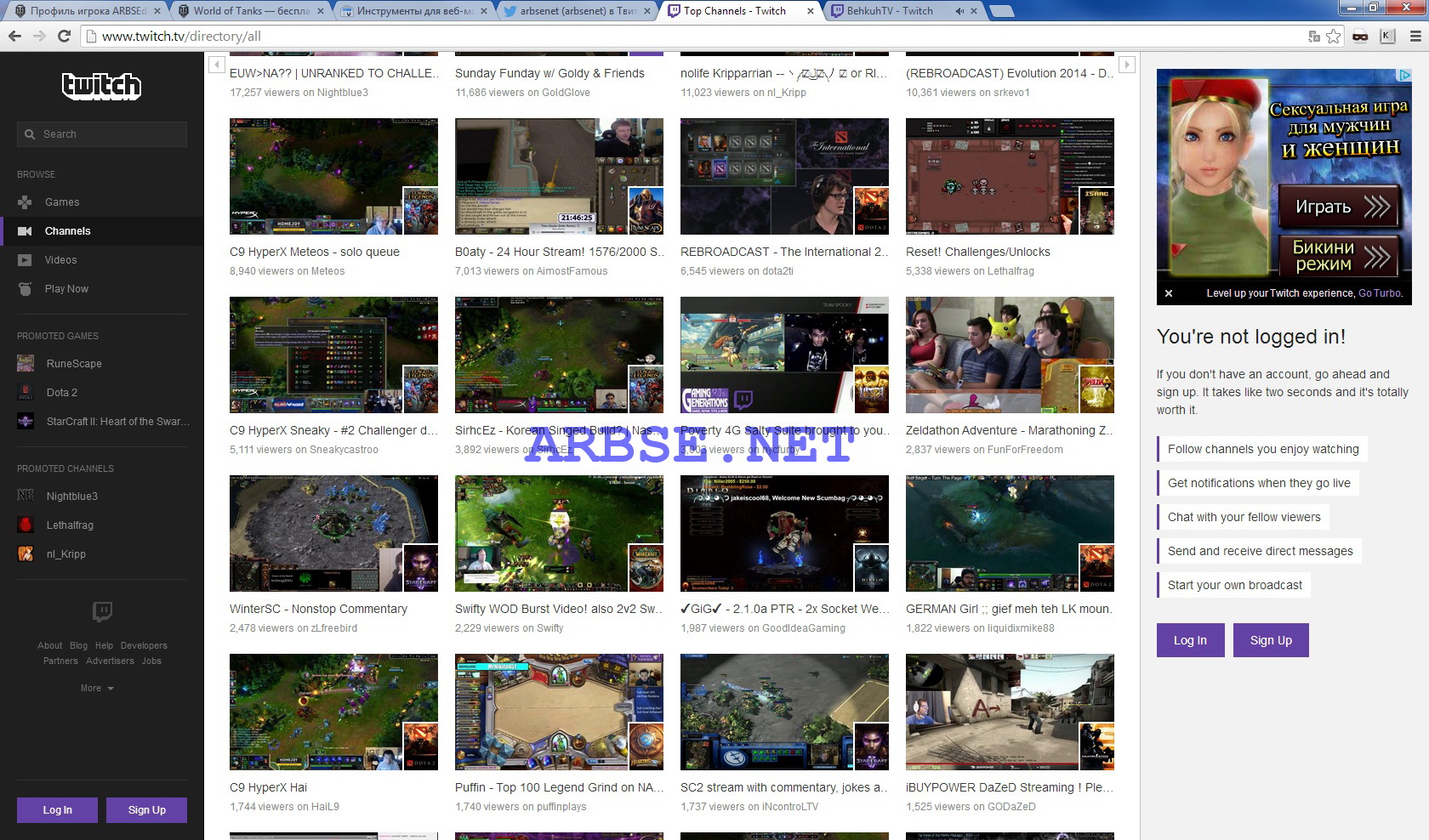
Task: Click the translate page icon in address bar
Action: [x=1314, y=36]
